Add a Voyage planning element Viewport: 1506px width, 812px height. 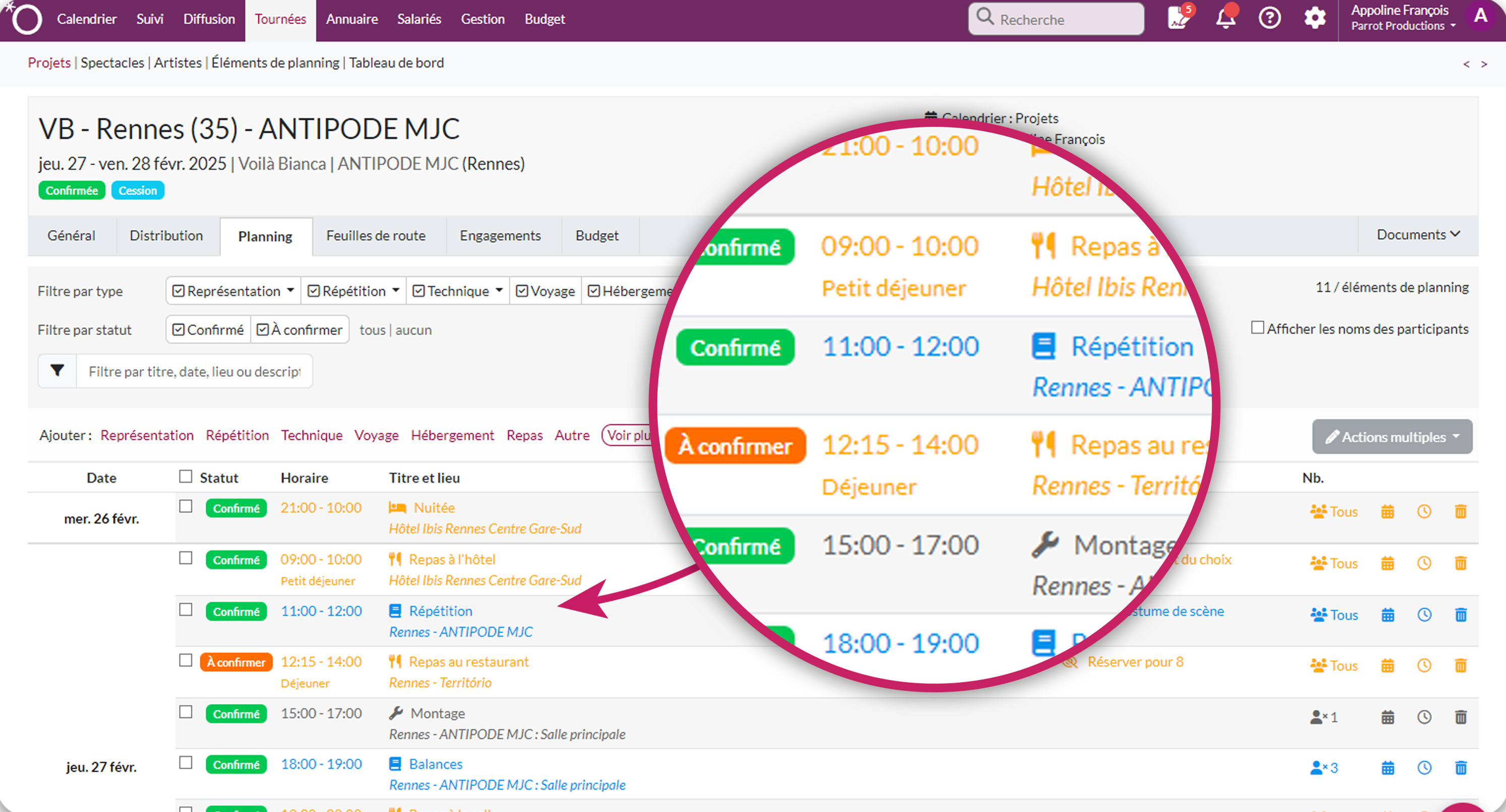click(x=376, y=436)
